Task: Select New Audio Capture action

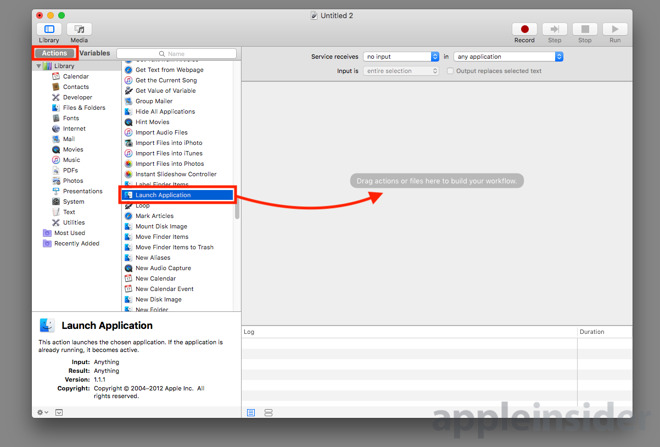Action: click(163, 268)
